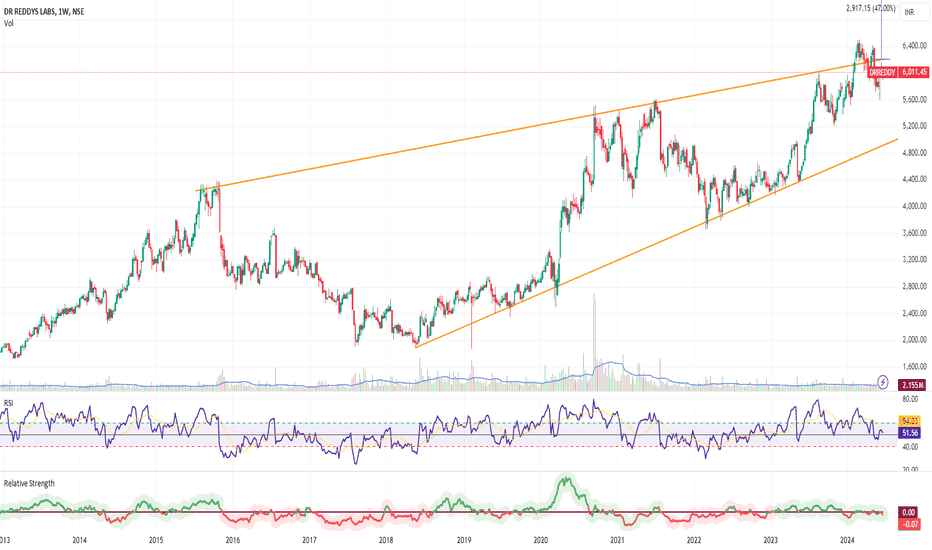The width and height of the screenshot is (932, 550).
Task: Click the 5,600.00 price axis label
Action: pos(914,99)
